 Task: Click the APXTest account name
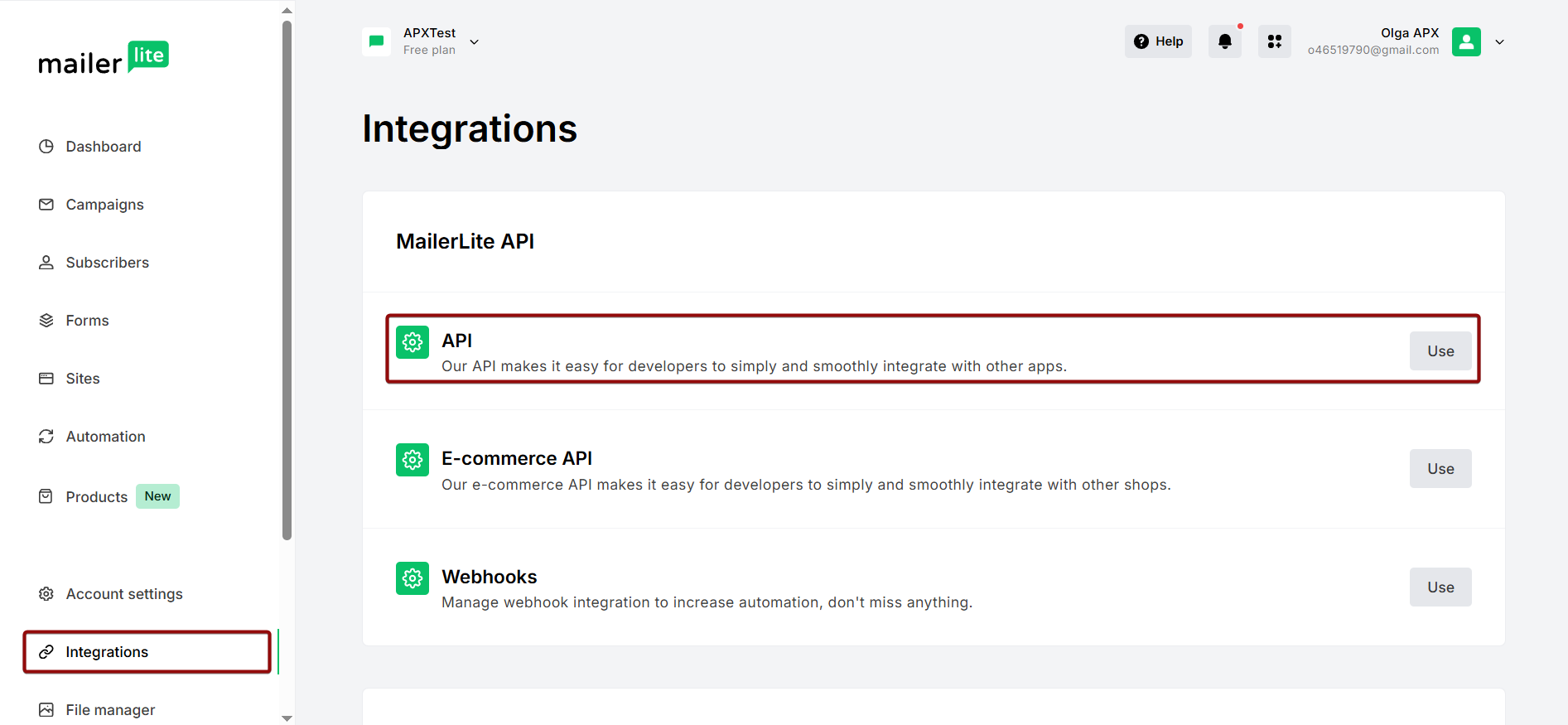[429, 33]
